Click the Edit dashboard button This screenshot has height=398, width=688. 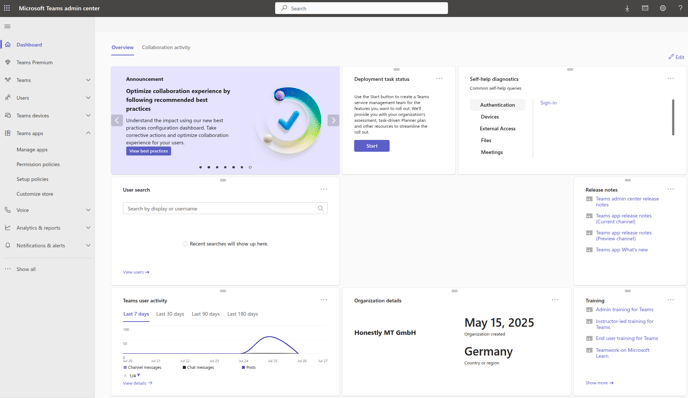[676, 57]
